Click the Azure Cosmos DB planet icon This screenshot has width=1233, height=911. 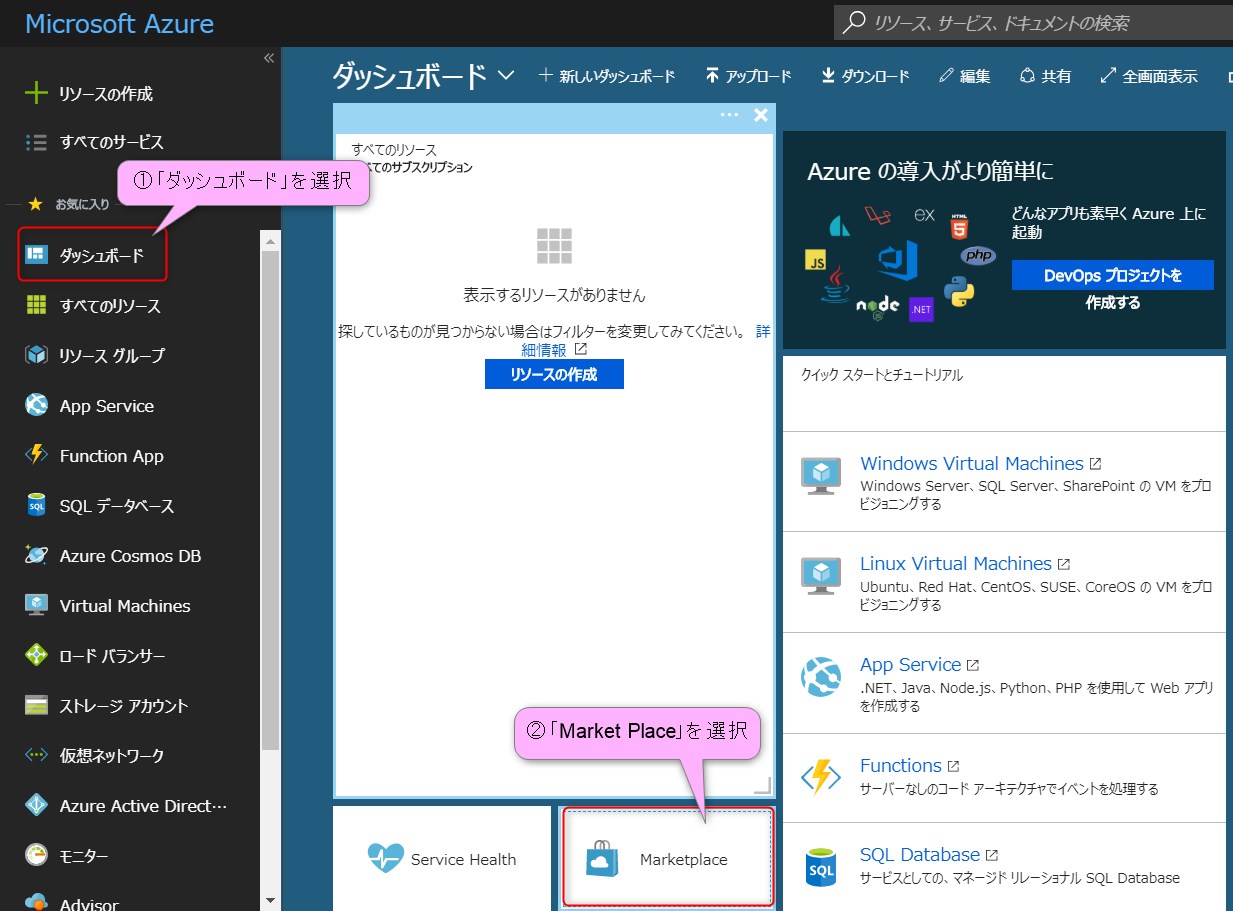tap(37, 555)
